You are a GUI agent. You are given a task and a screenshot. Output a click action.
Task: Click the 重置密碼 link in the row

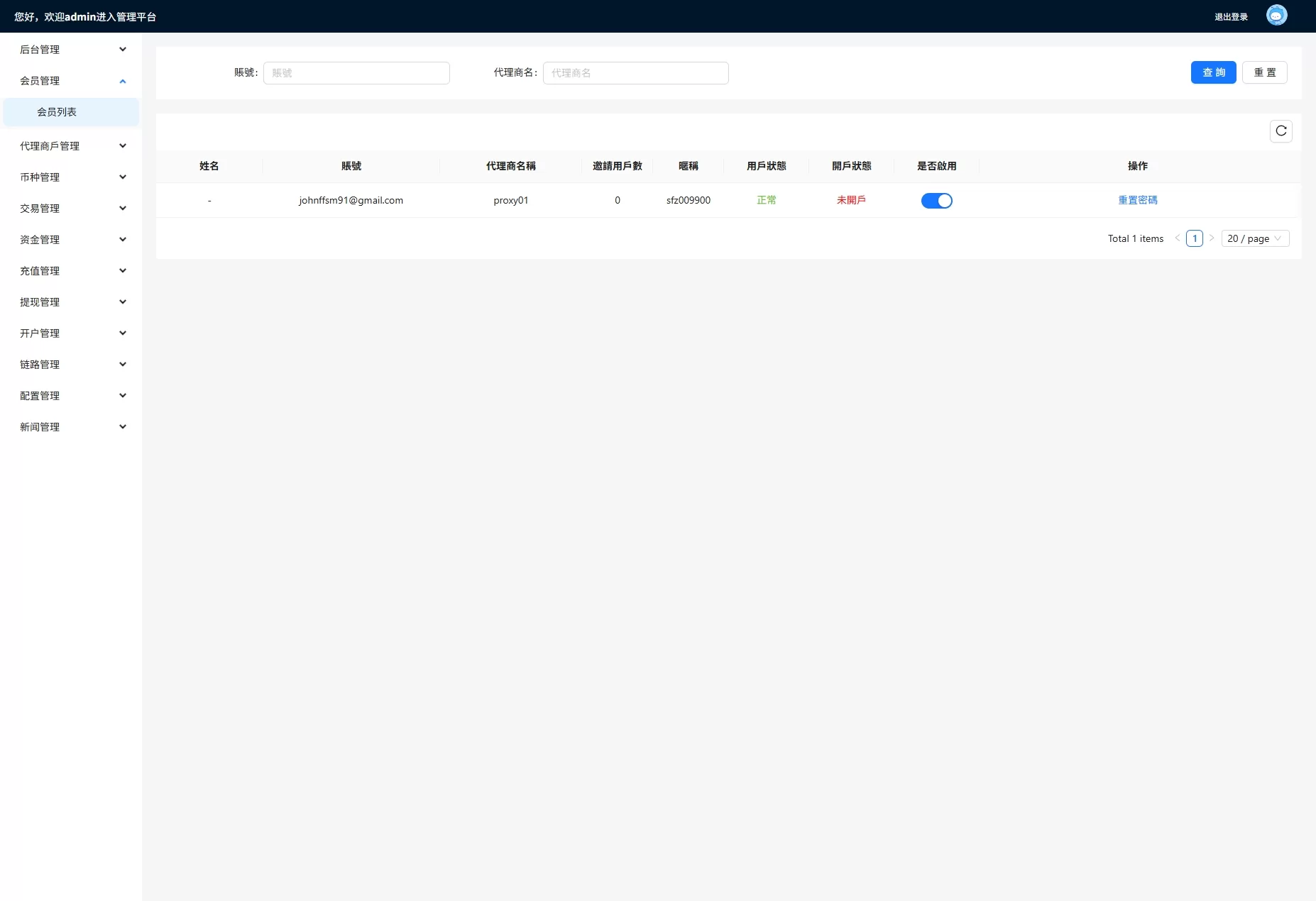click(1137, 200)
